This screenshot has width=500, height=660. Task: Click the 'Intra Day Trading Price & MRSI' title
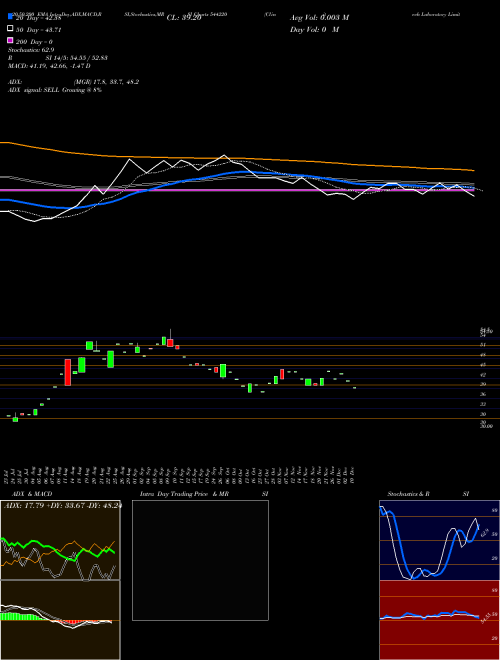click(204, 494)
